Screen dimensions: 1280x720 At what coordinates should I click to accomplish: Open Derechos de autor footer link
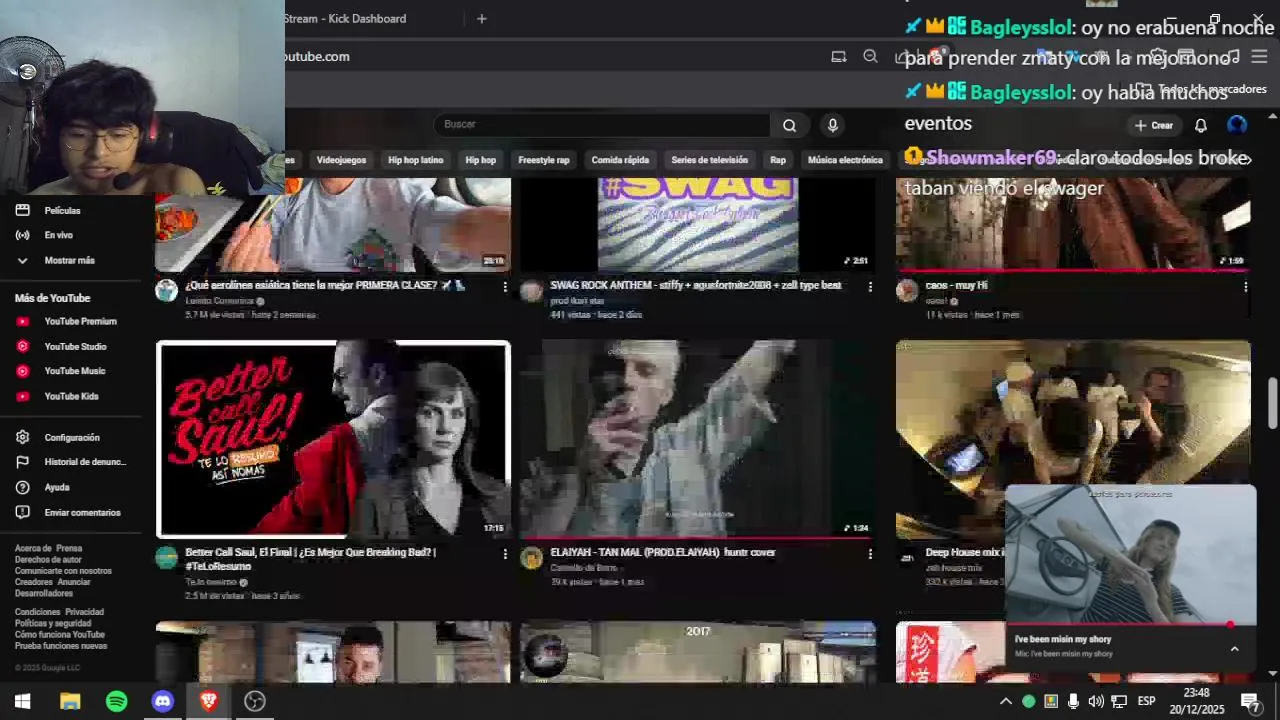pos(48,560)
